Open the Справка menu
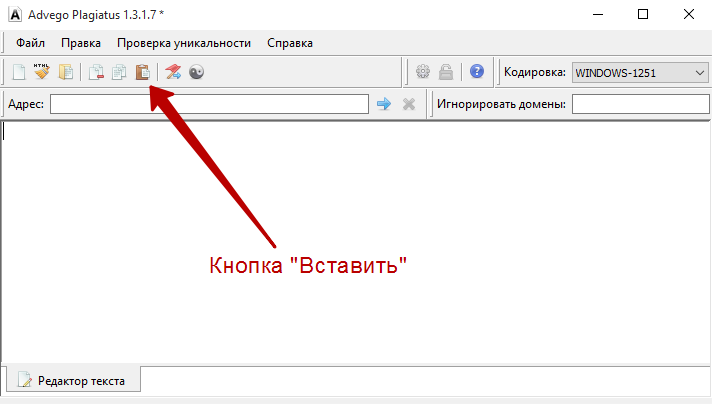Screen dimensions: 712x404 [290, 43]
